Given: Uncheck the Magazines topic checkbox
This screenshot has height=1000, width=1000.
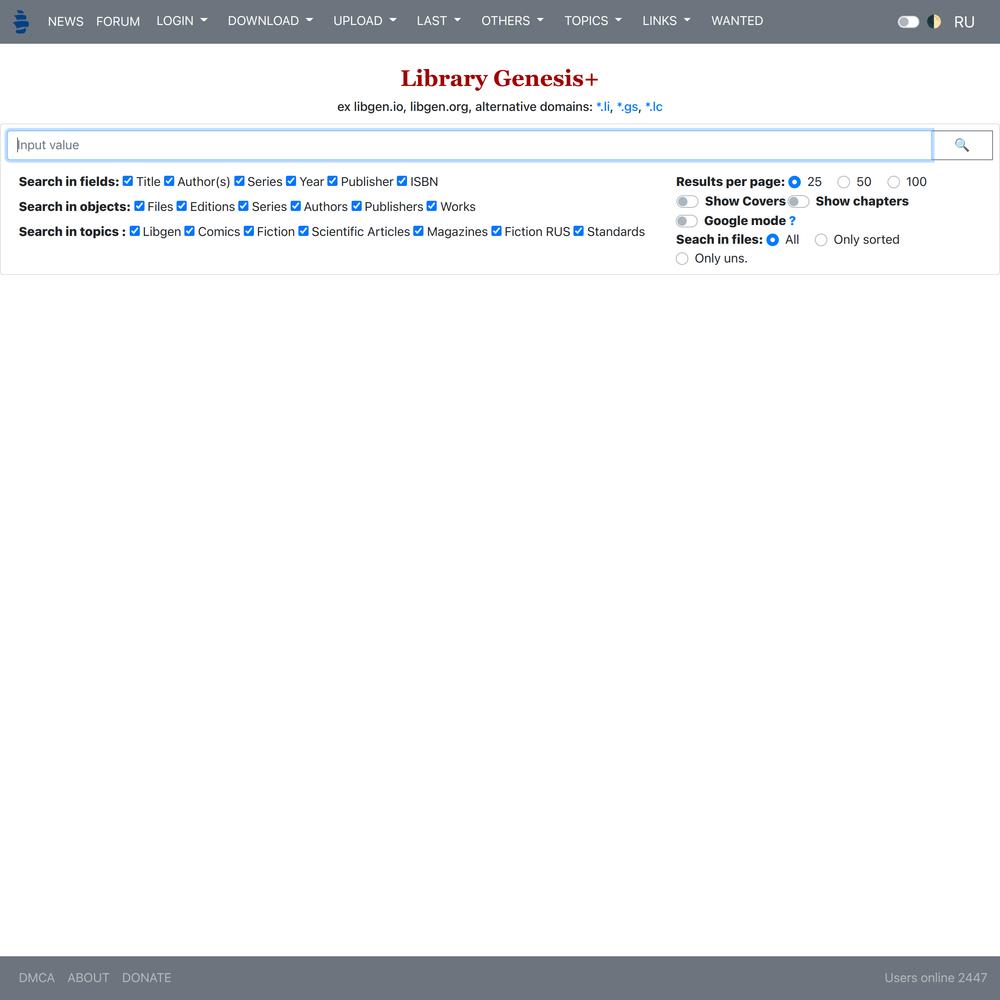Looking at the screenshot, I should 418,231.
